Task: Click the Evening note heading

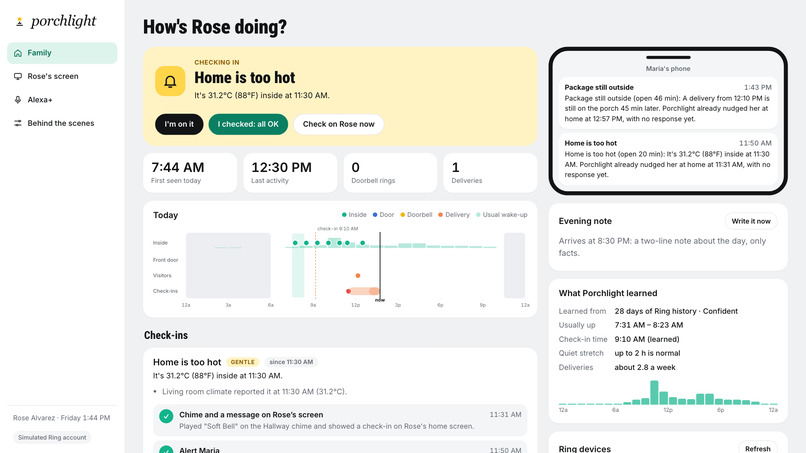Action: 585,221
